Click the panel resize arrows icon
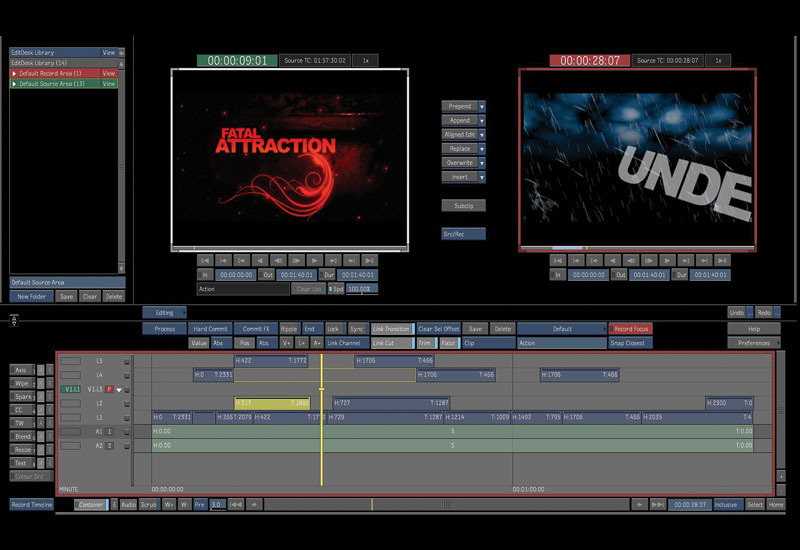The width and height of the screenshot is (800, 550). click(14, 320)
